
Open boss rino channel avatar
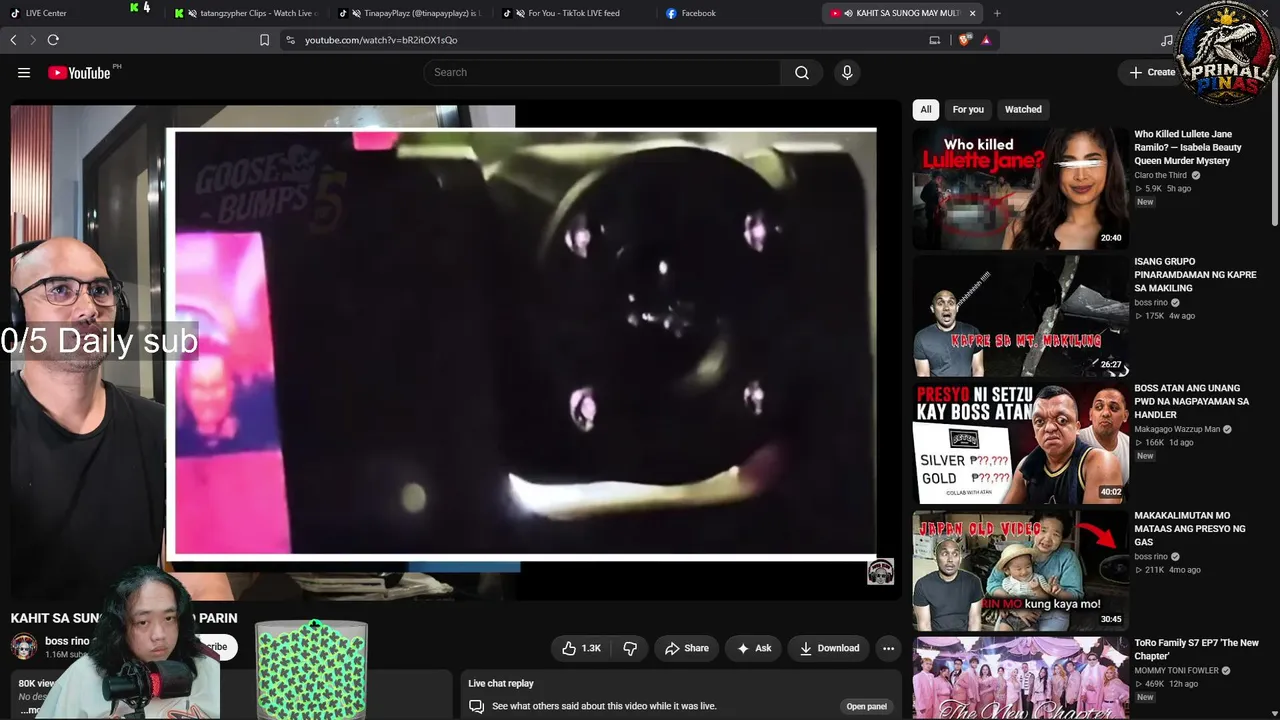point(24,646)
